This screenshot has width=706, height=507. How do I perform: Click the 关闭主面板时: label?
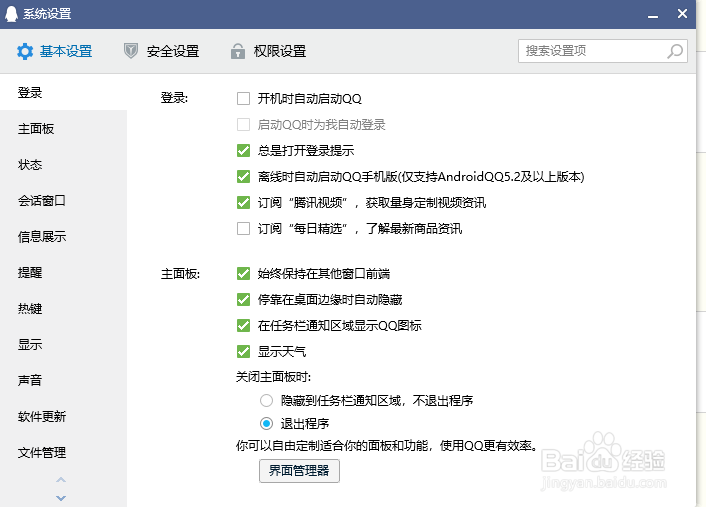(273, 377)
